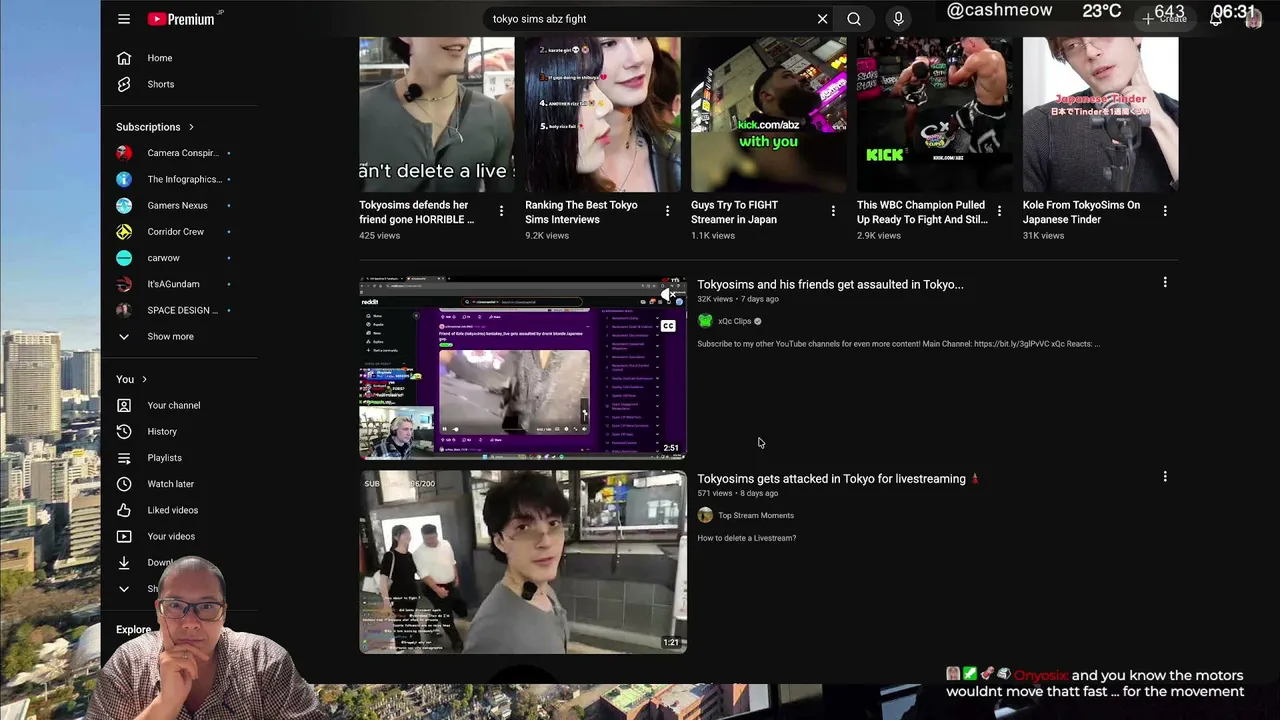
Task: Open options menu for 'Kole From TokyoSims' Short
Action: click(1165, 210)
